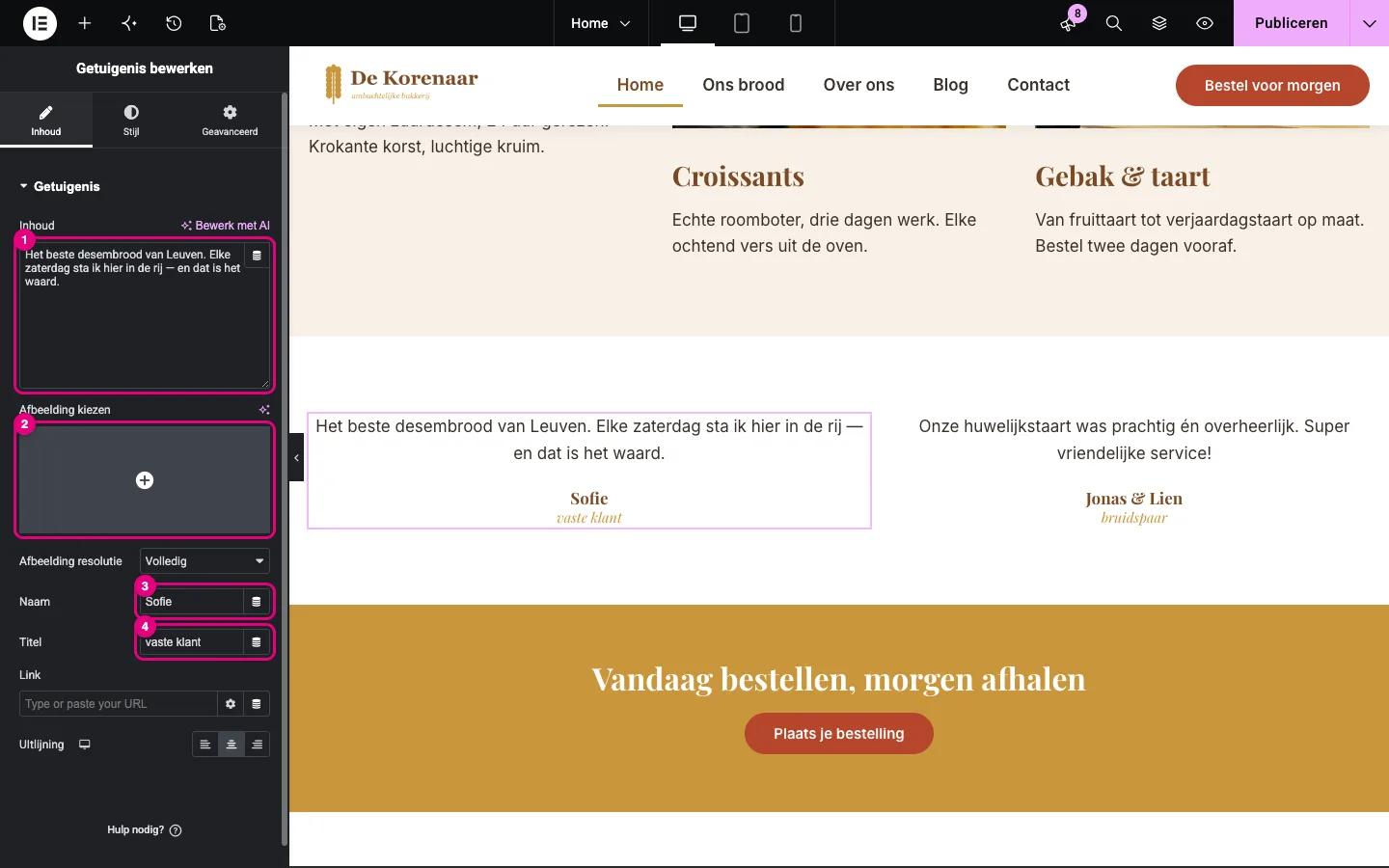Select the Vandaag bestellen, morgen afhalen heading
The image size is (1389, 868).
[839, 679]
